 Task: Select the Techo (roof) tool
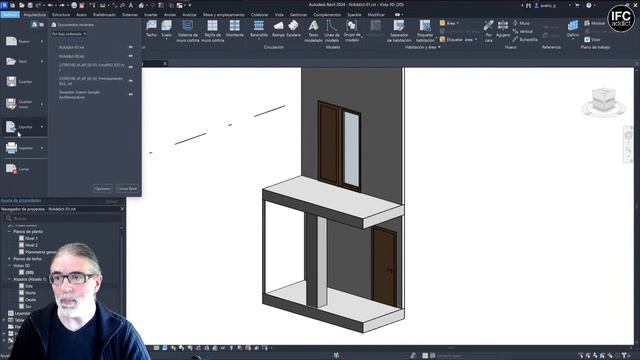click(151, 29)
